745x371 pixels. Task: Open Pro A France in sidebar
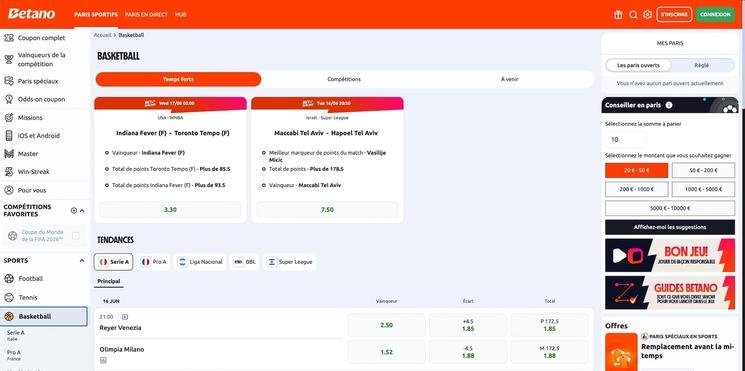point(14,355)
